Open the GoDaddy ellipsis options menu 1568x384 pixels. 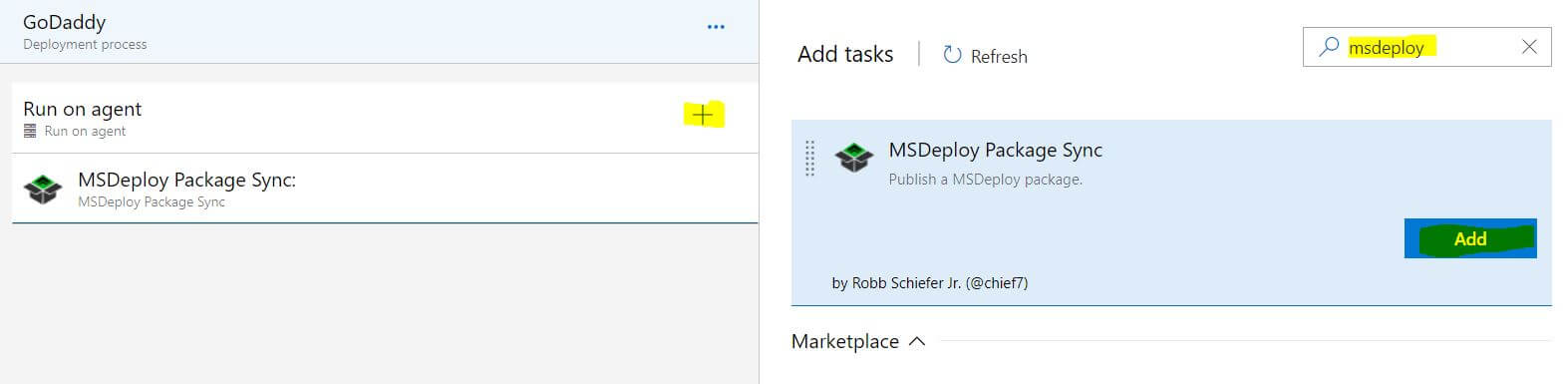tap(716, 27)
